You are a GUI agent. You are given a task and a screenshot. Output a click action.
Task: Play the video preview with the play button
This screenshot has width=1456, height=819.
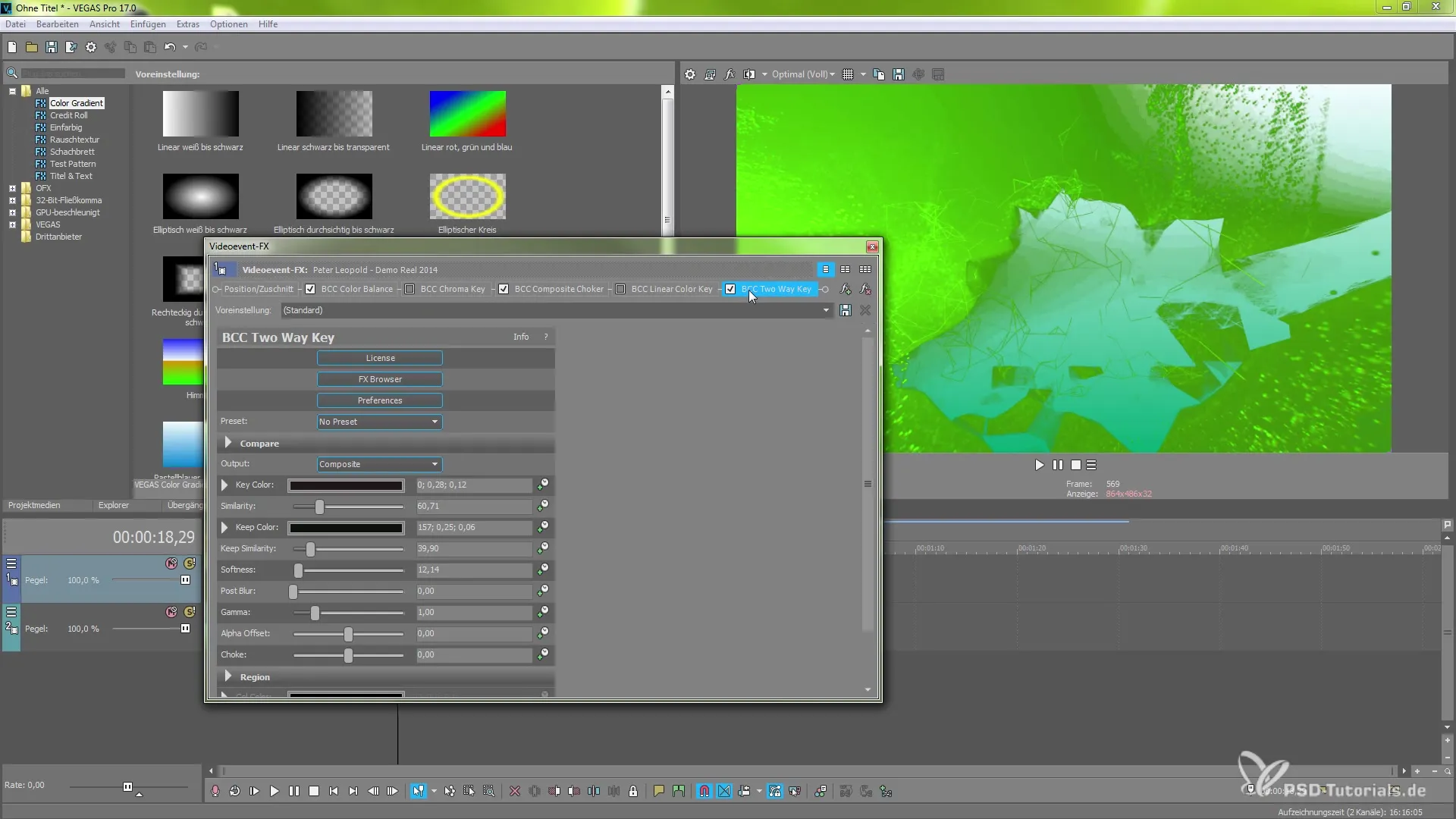click(1039, 465)
